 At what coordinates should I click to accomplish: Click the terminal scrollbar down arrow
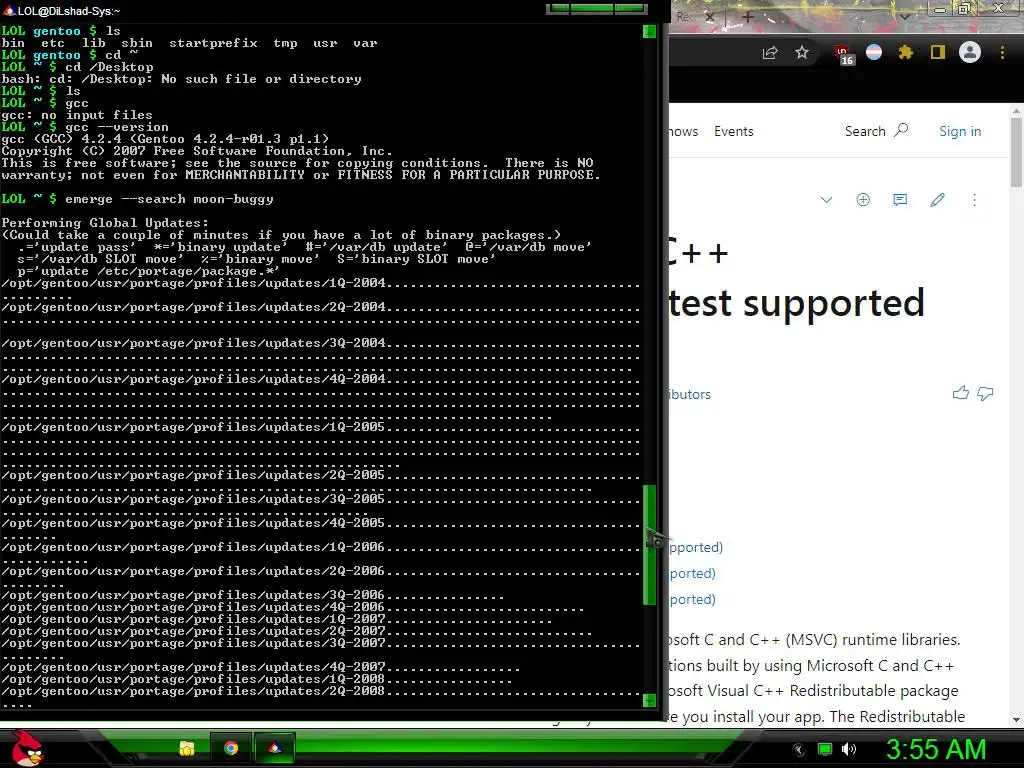[x=649, y=700]
